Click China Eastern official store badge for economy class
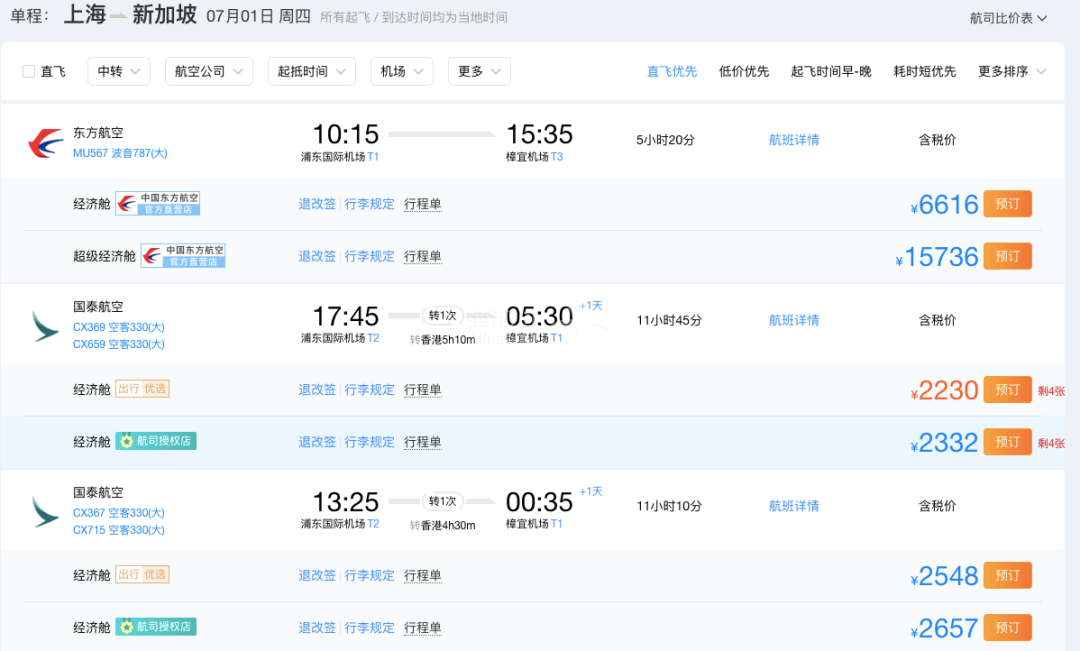1080x651 pixels. click(x=157, y=204)
